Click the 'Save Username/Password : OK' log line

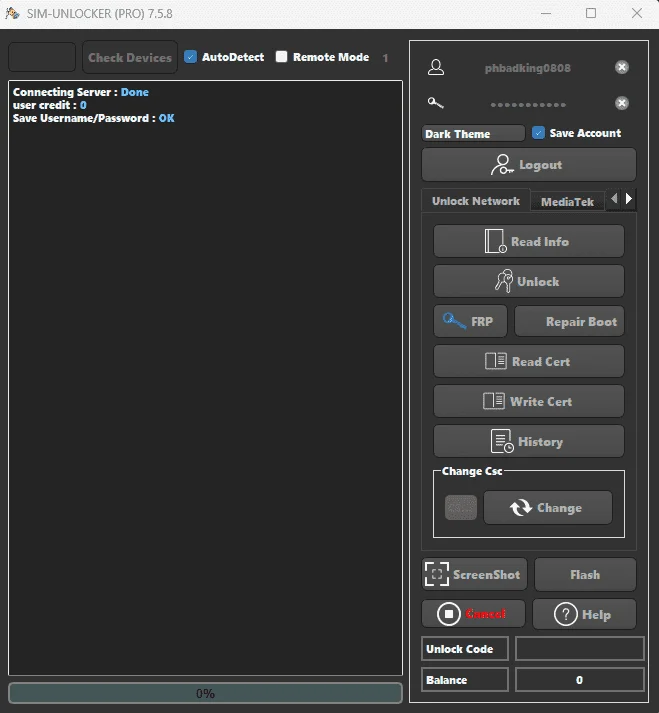point(94,118)
